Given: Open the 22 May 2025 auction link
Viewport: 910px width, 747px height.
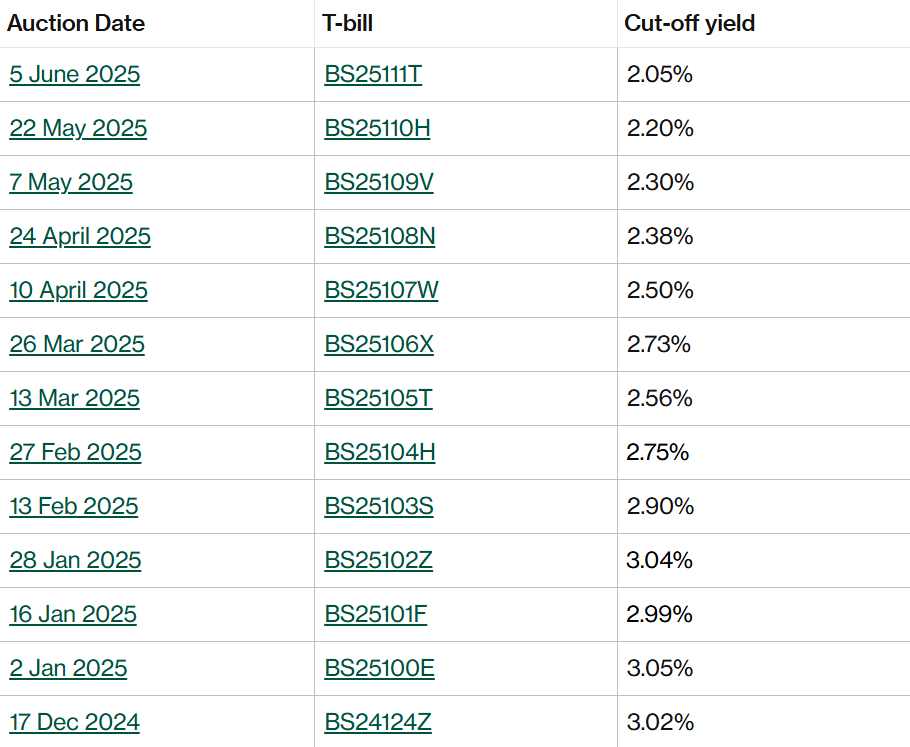Looking at the screenshot, I should 78,128.
